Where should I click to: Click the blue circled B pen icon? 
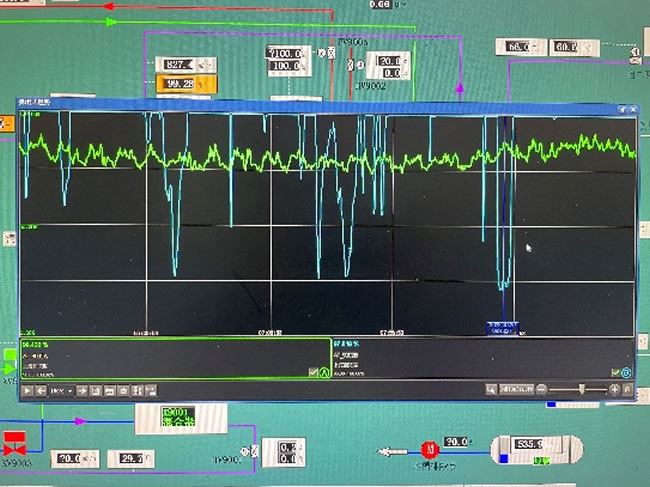coord(627,373)
